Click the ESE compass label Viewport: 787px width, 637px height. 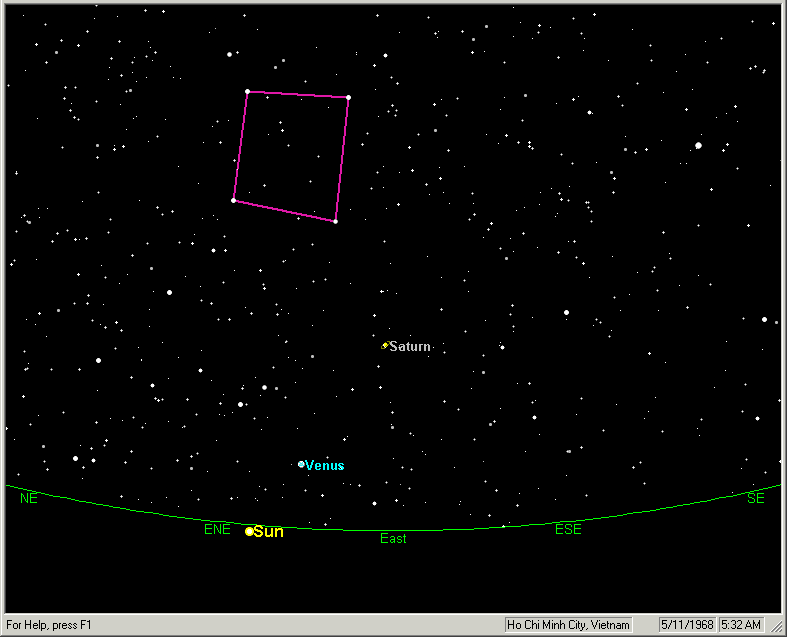tap(568, 530)
